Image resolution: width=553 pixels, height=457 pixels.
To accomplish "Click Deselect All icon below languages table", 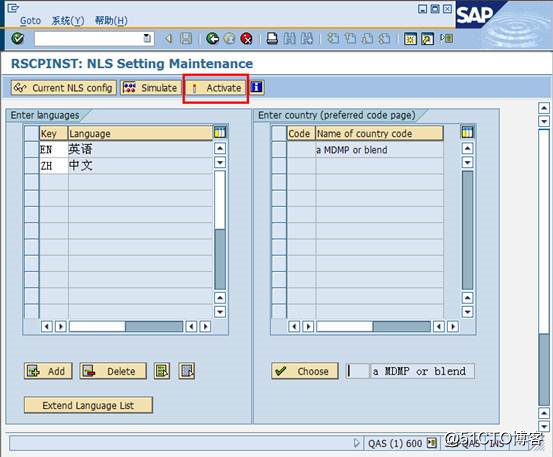I will tap(187, 371).
